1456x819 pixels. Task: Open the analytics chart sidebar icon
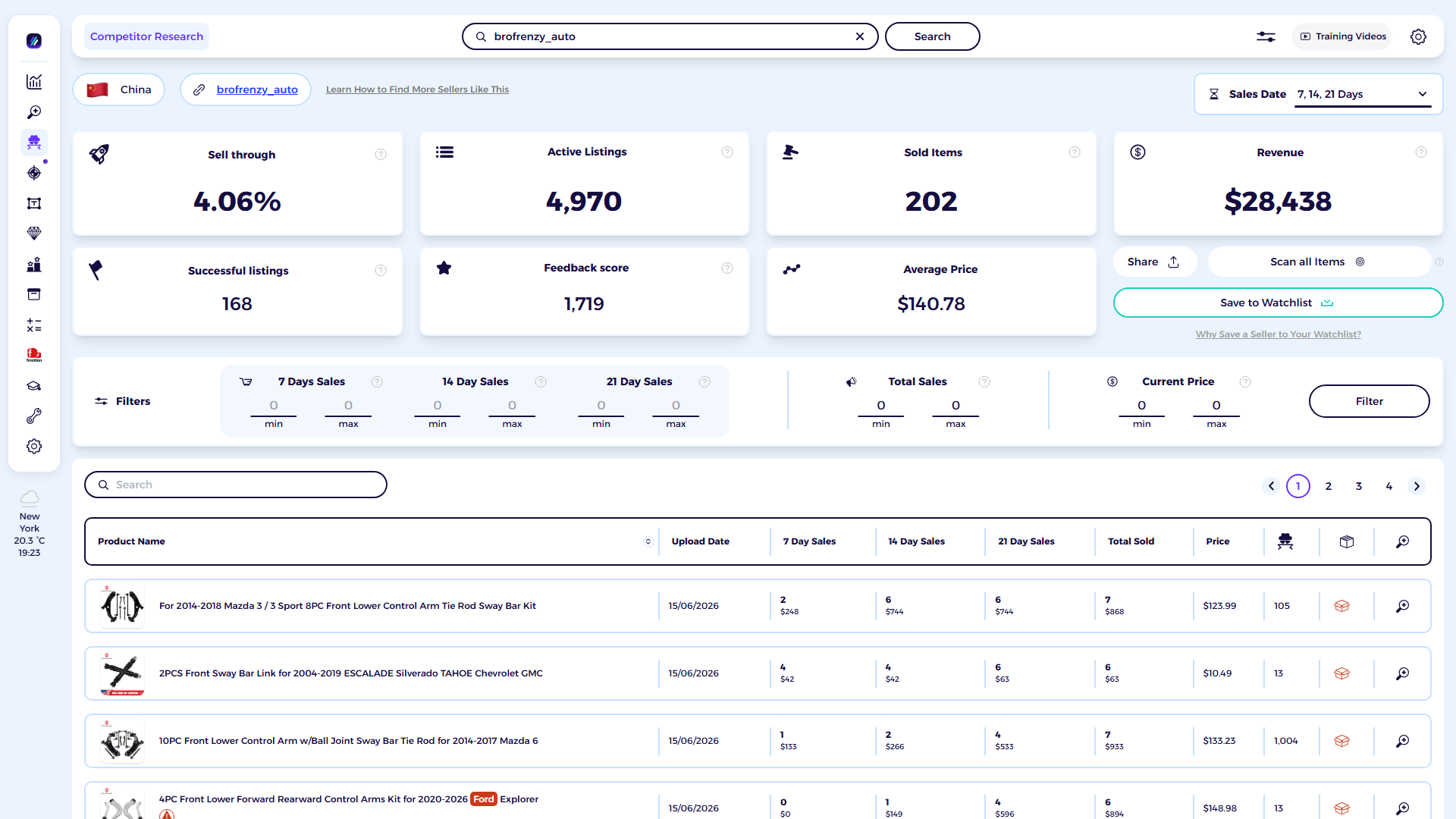coord(34,82)
